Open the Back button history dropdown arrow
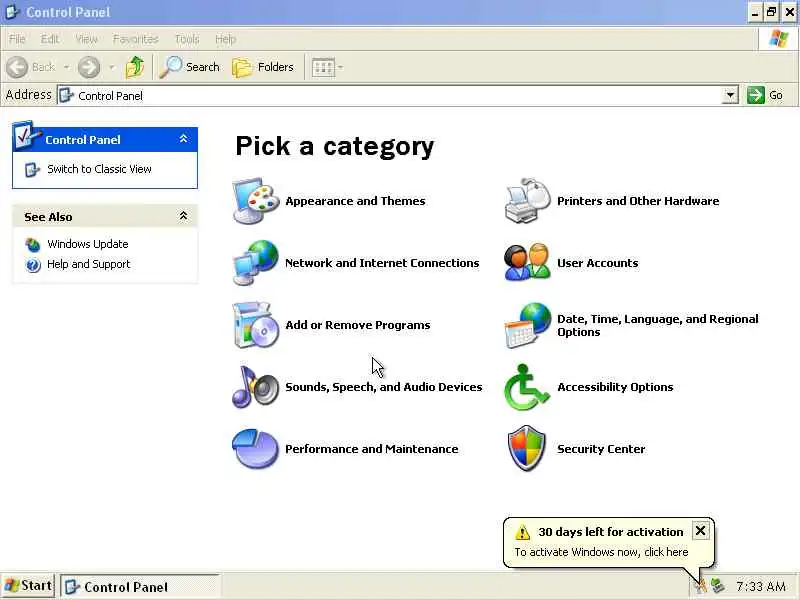 (66, 67)
